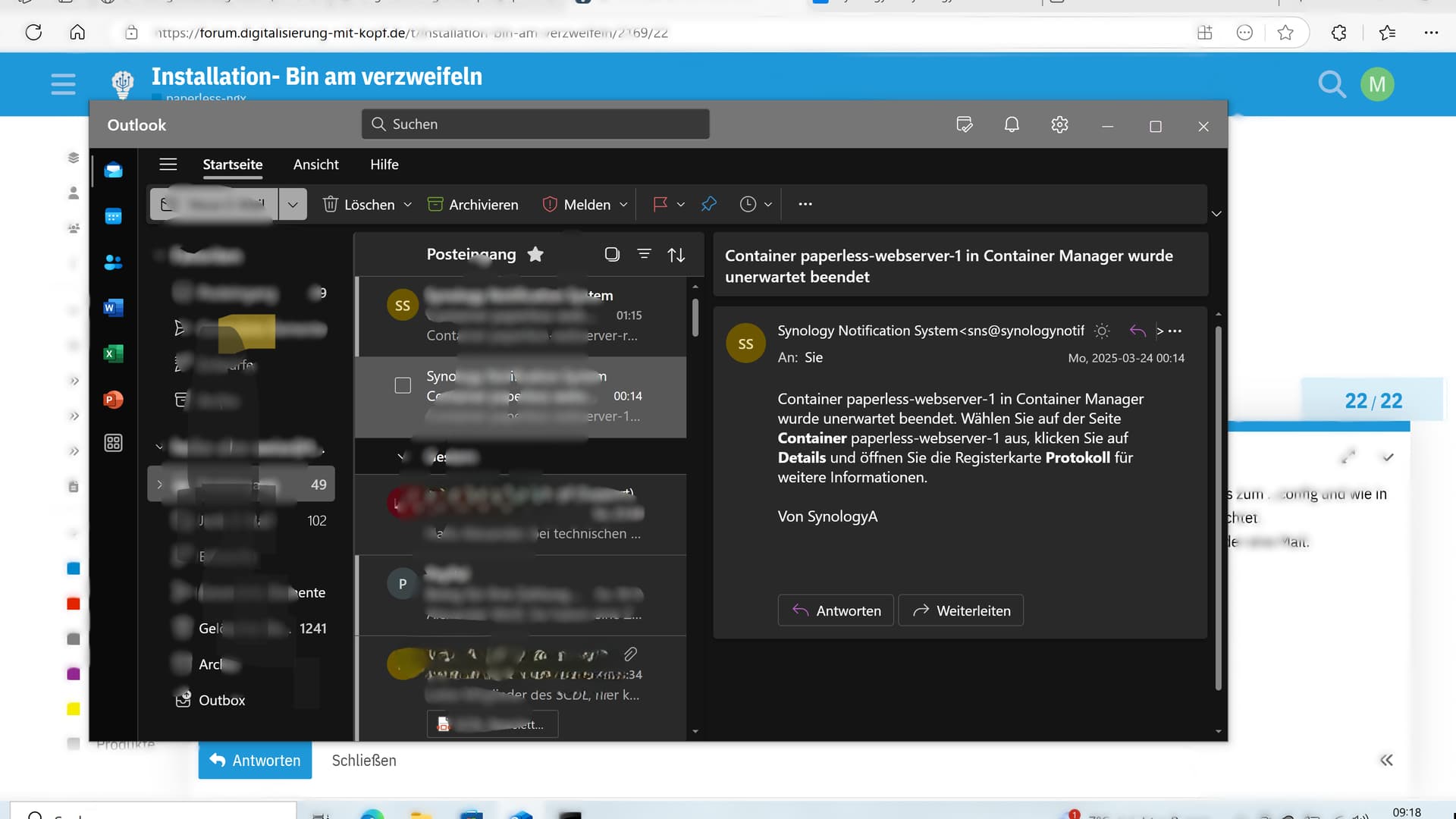Image resolution: width=1456 pixels, height=819 pixels.
Task: Click the select-mode icon in message list
Action: (x=612, y=254)
